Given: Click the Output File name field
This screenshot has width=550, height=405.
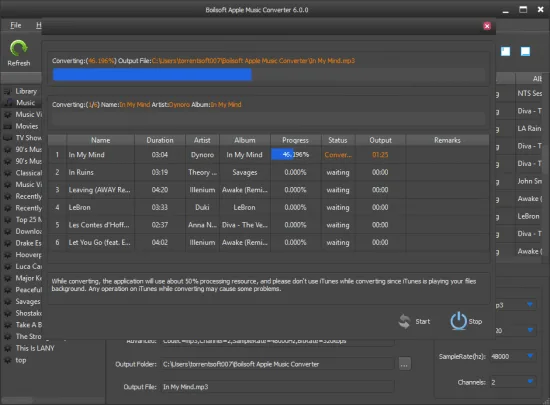Looking at the screenshot, I should 277,387.
